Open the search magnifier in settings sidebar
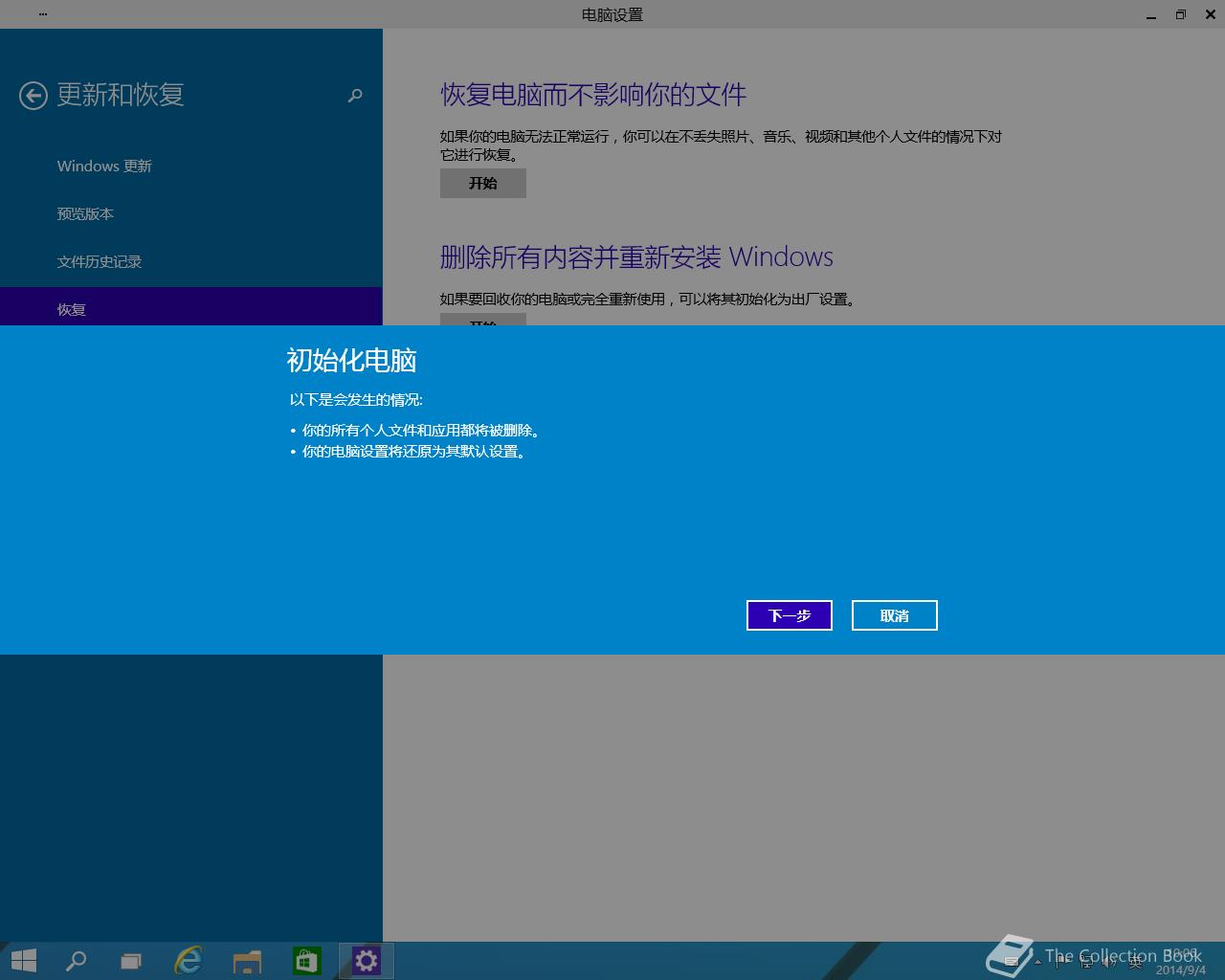Screen dimensions: 1225x980 click(355, 96)
